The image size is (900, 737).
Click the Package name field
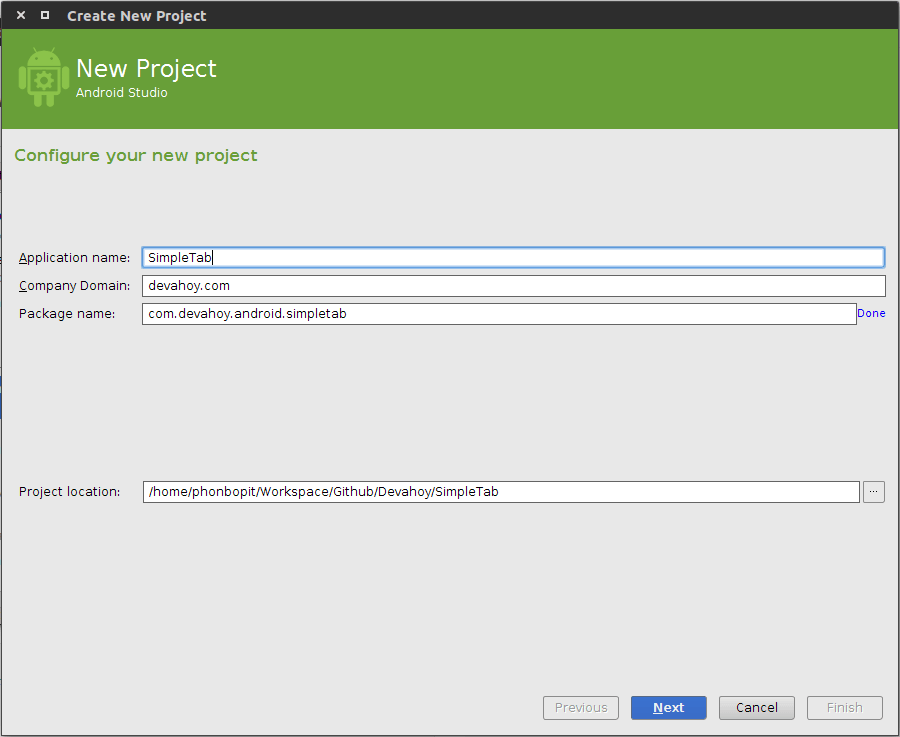coord(499,314)
